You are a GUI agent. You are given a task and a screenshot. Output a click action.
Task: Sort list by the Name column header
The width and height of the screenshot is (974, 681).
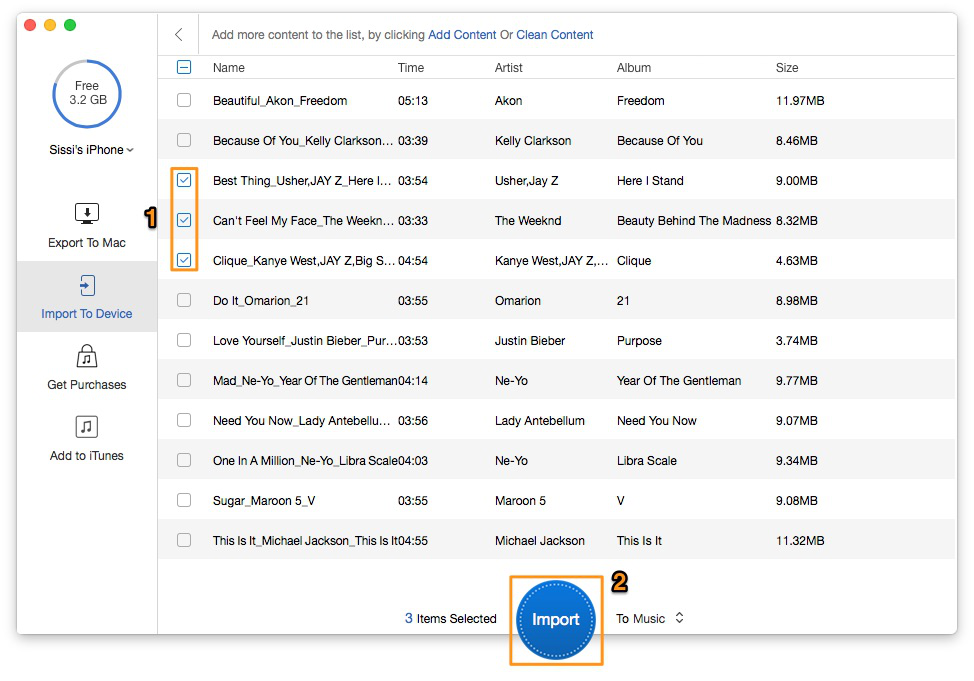point(229,68)
